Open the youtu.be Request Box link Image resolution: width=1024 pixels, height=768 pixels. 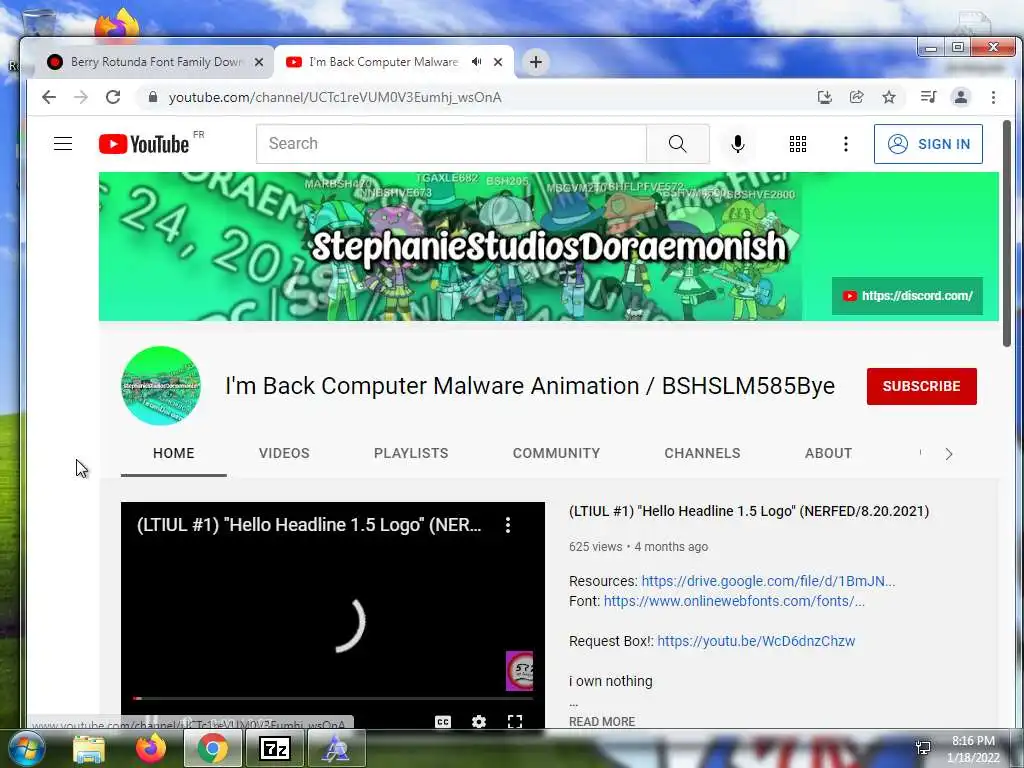point(756,641)
